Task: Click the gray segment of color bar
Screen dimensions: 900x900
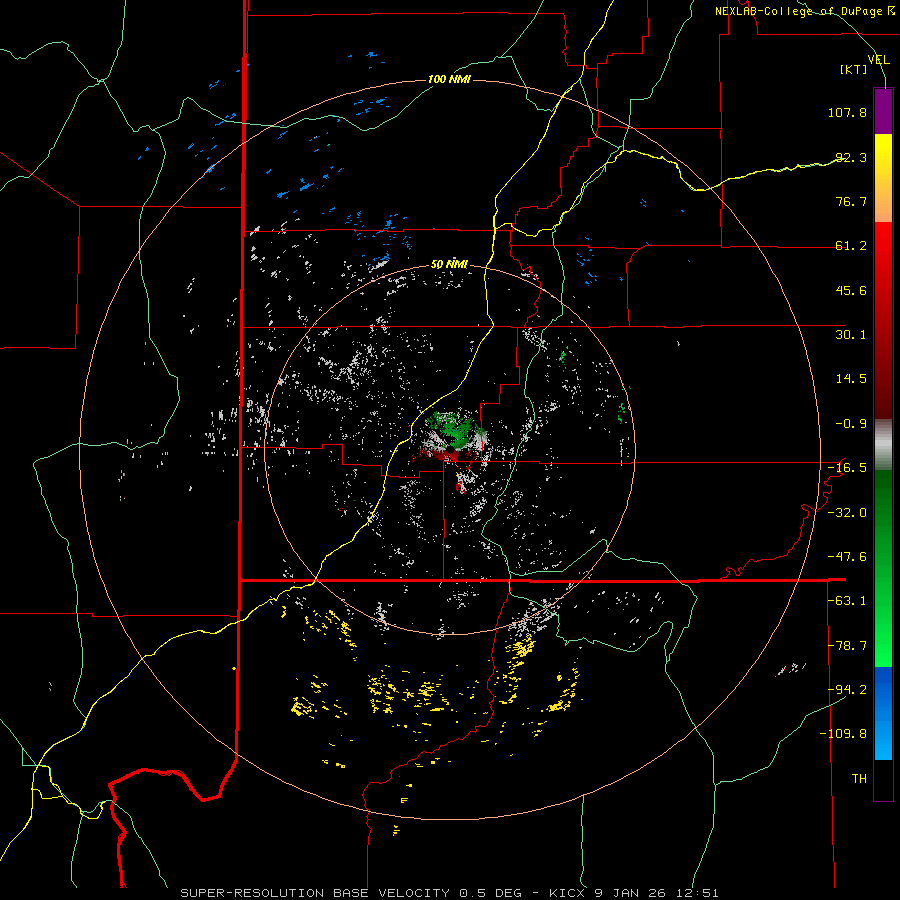Action: pyautogui.click(x=883, y=445)
